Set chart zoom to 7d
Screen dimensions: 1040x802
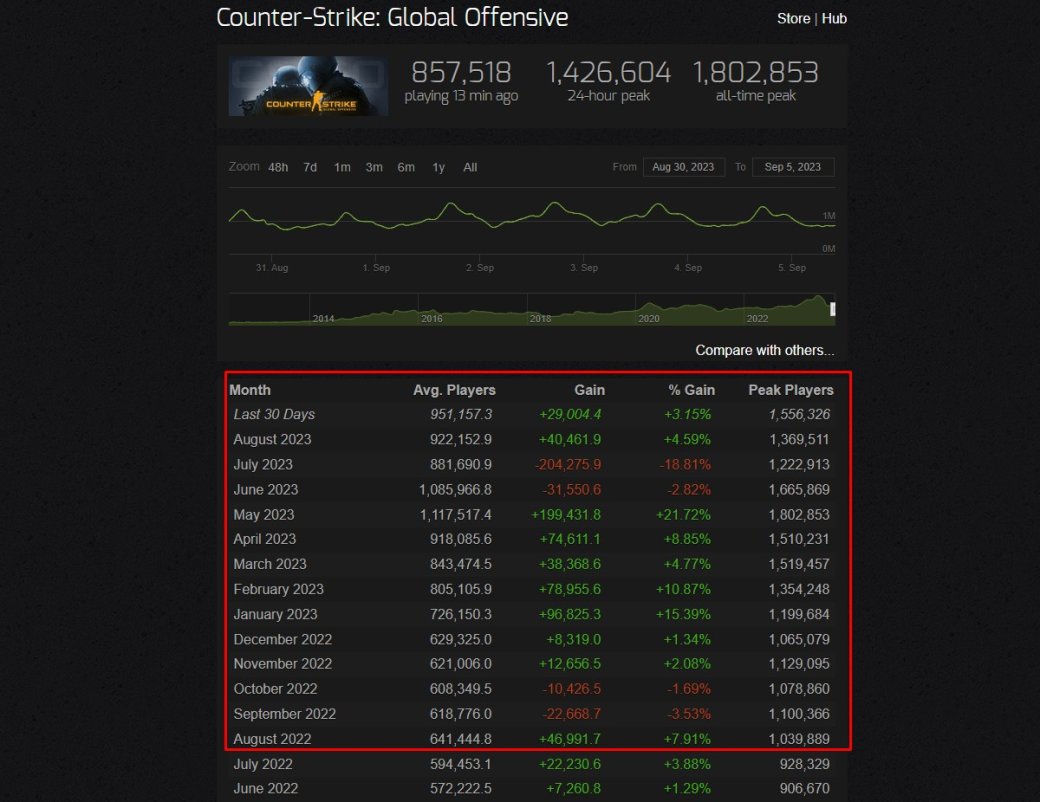click(310, 167)
